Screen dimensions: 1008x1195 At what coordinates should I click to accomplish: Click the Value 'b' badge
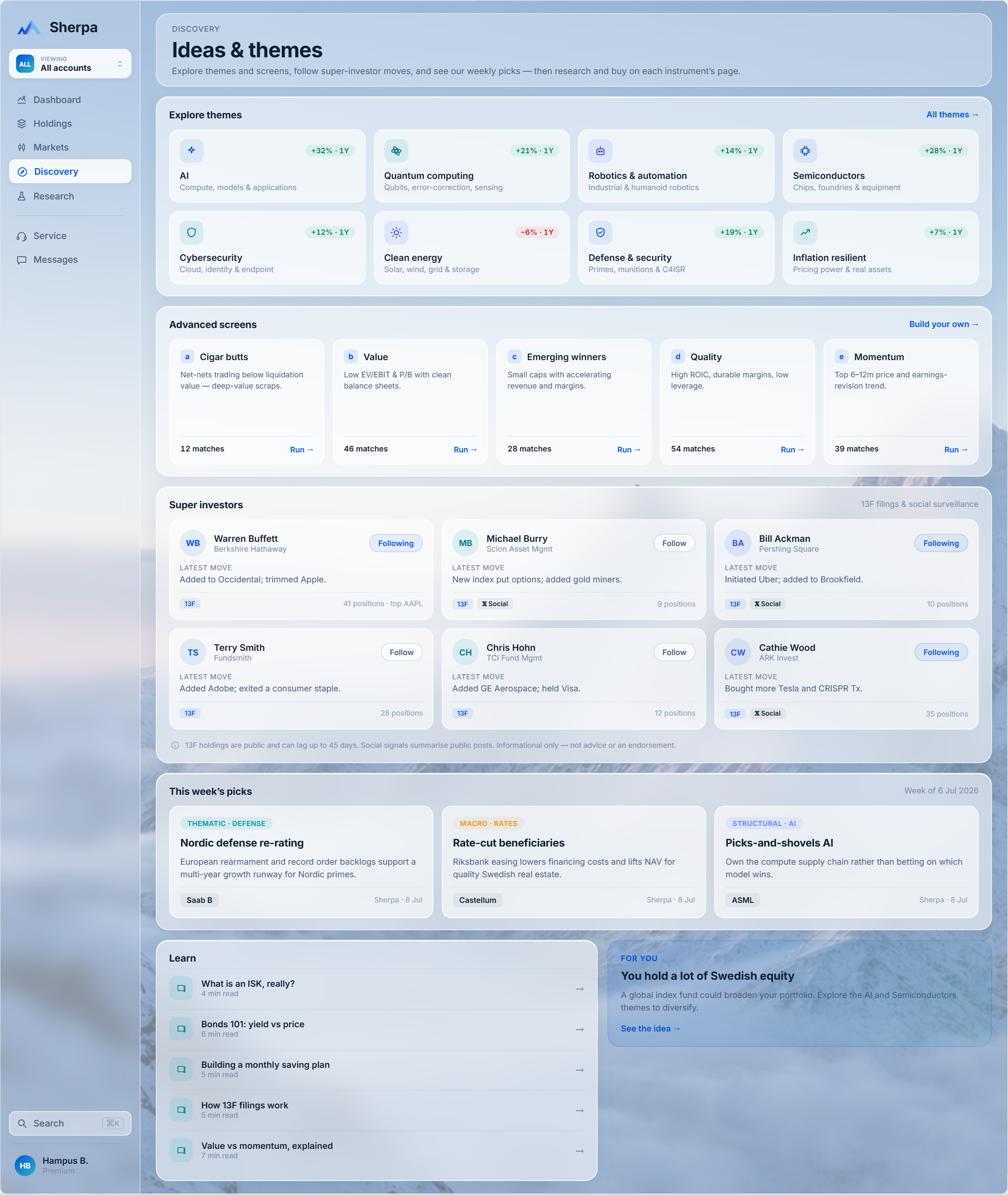pyautogui.click(x=351, y=356)
